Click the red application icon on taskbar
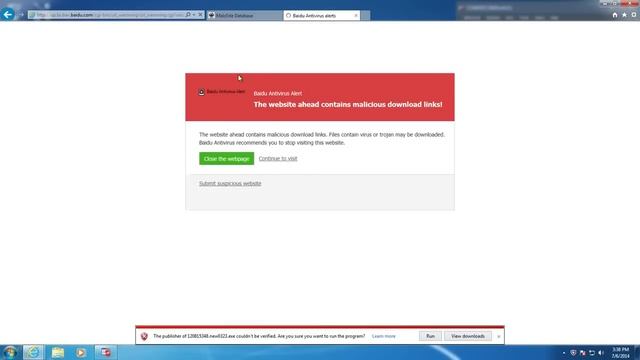The height and width of the screenshot is (360, 640). click(105, 352)
